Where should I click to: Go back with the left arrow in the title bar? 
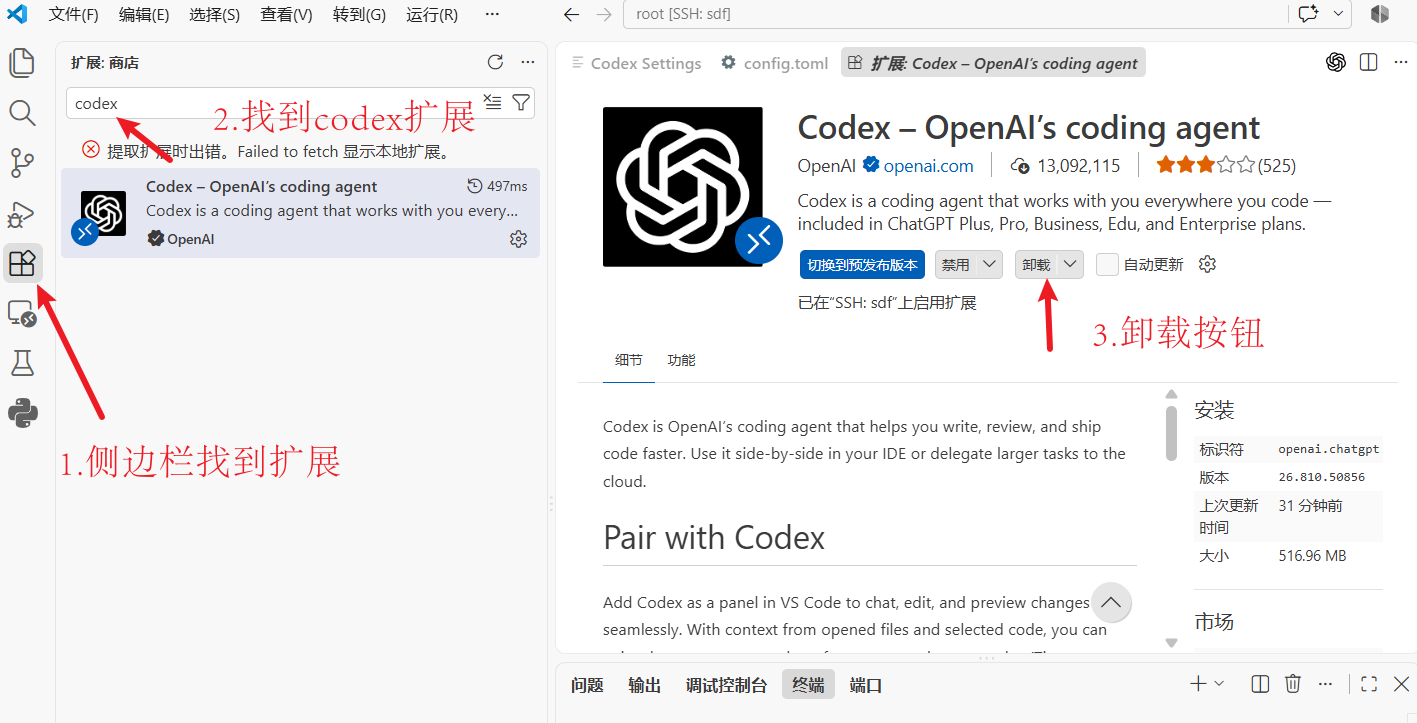click(571, 14)
